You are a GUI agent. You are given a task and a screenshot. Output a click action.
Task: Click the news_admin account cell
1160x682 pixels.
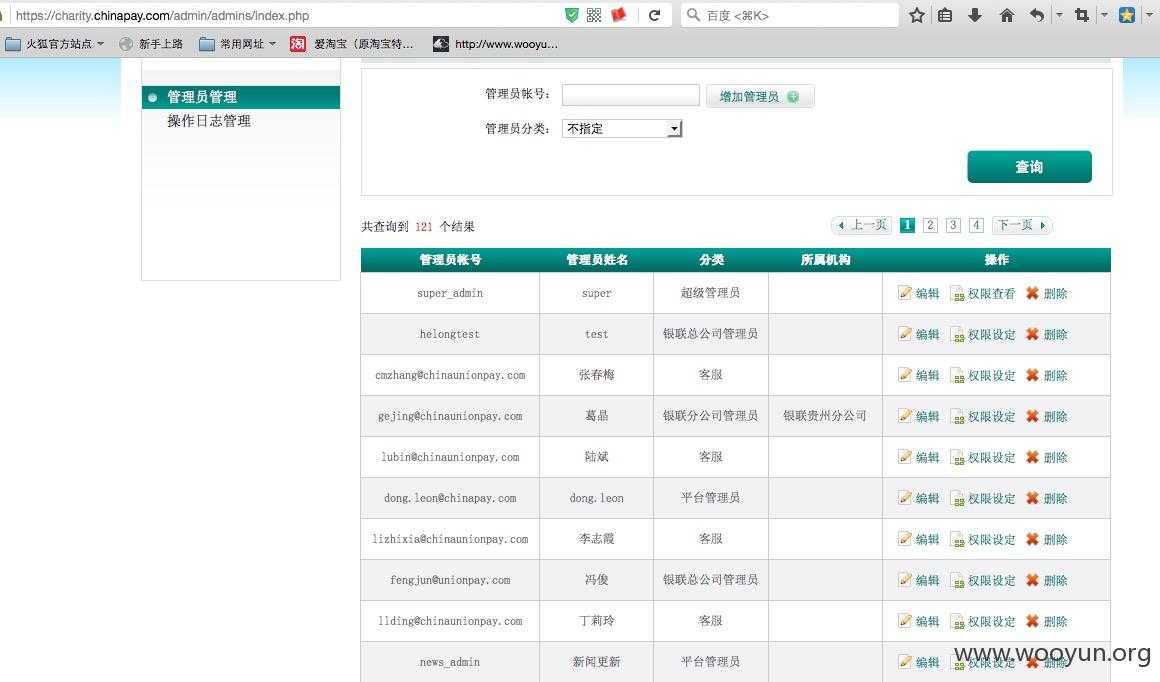click(450, 662)
